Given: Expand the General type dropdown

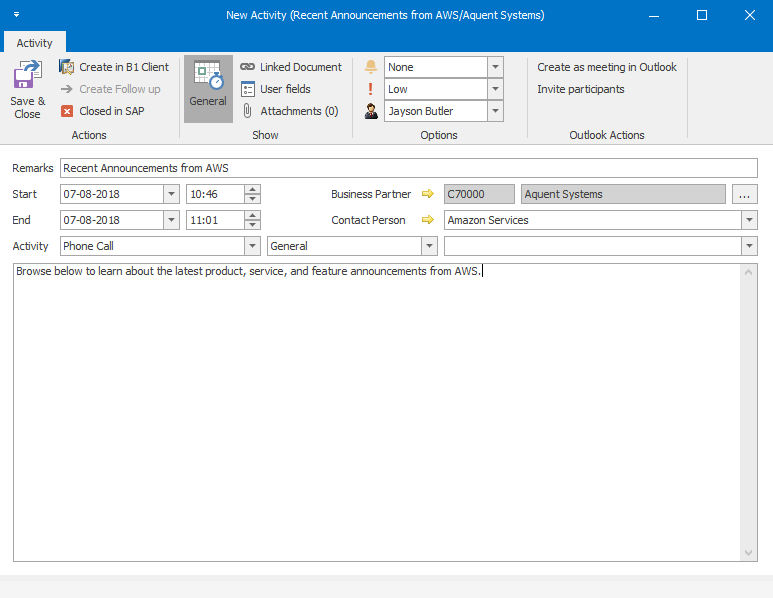Looking at the screenshot, I should point(429,246).
